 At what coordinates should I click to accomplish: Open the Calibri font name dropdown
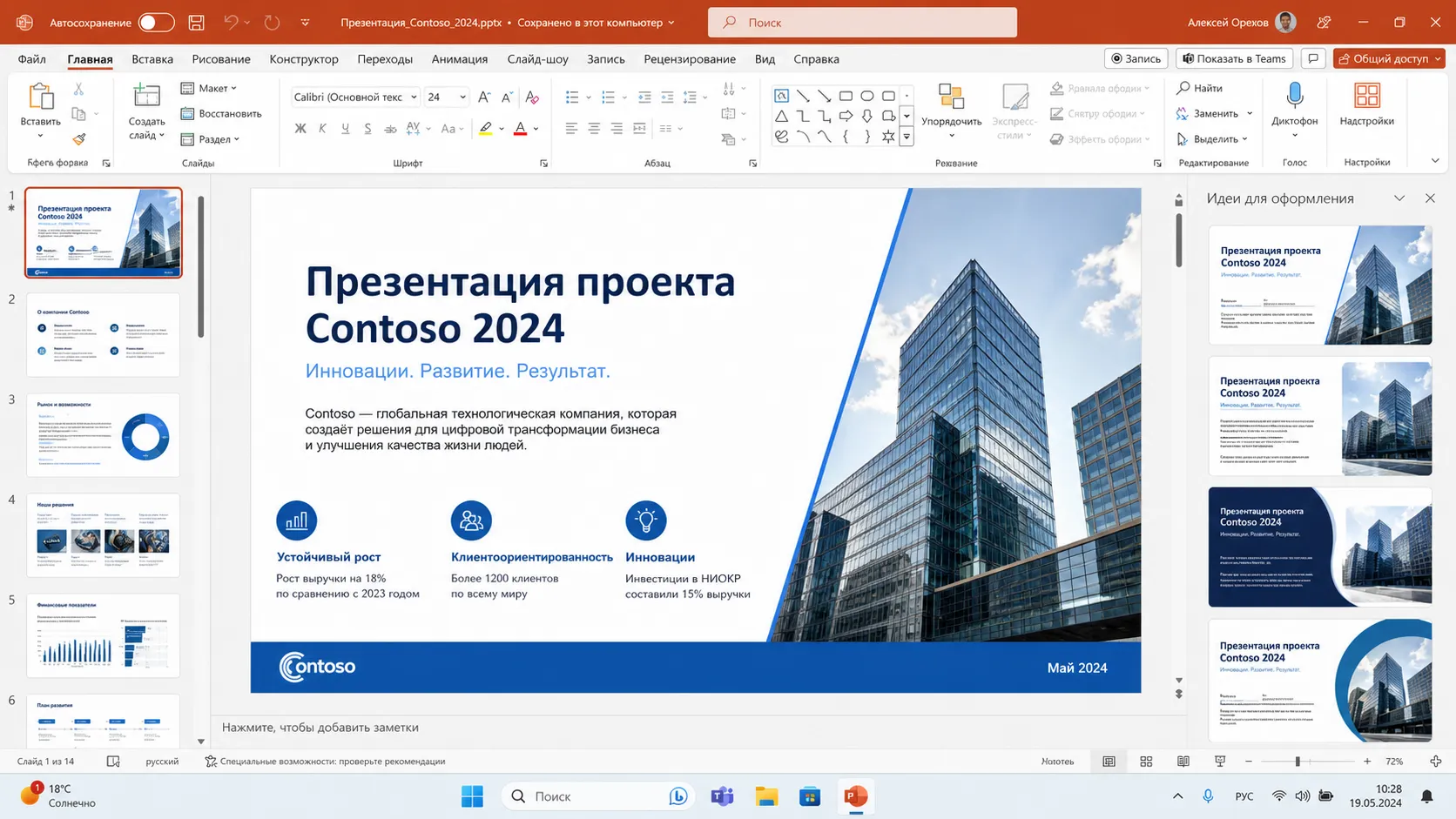pos(414,97)
